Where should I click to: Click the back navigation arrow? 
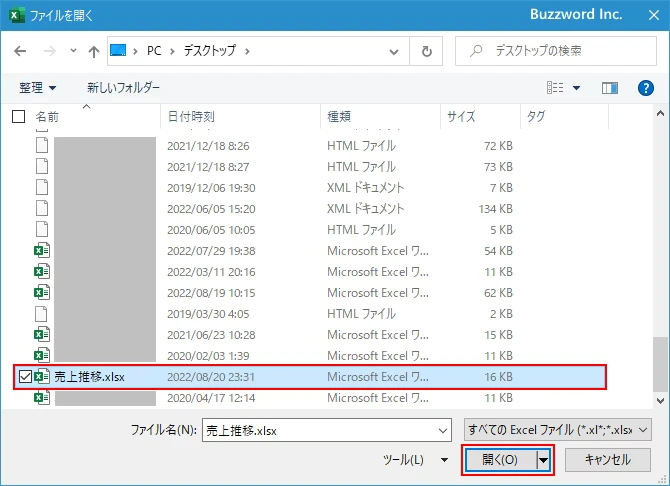pyautogui.click(x=21, y=51)
